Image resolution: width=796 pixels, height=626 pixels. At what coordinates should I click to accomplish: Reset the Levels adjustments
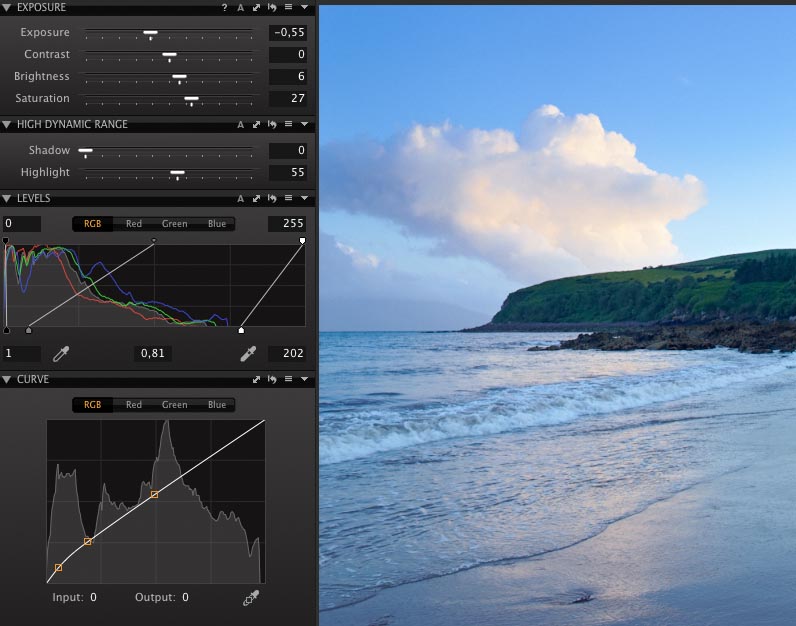272,199
